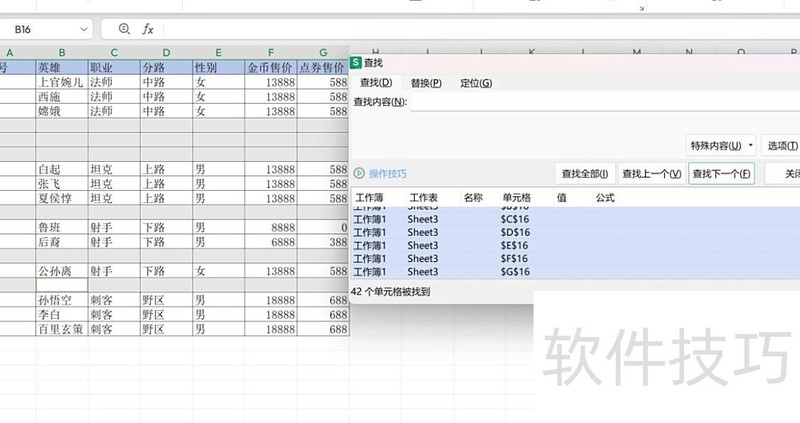Click the selected empty cell B16

[62, 285]
